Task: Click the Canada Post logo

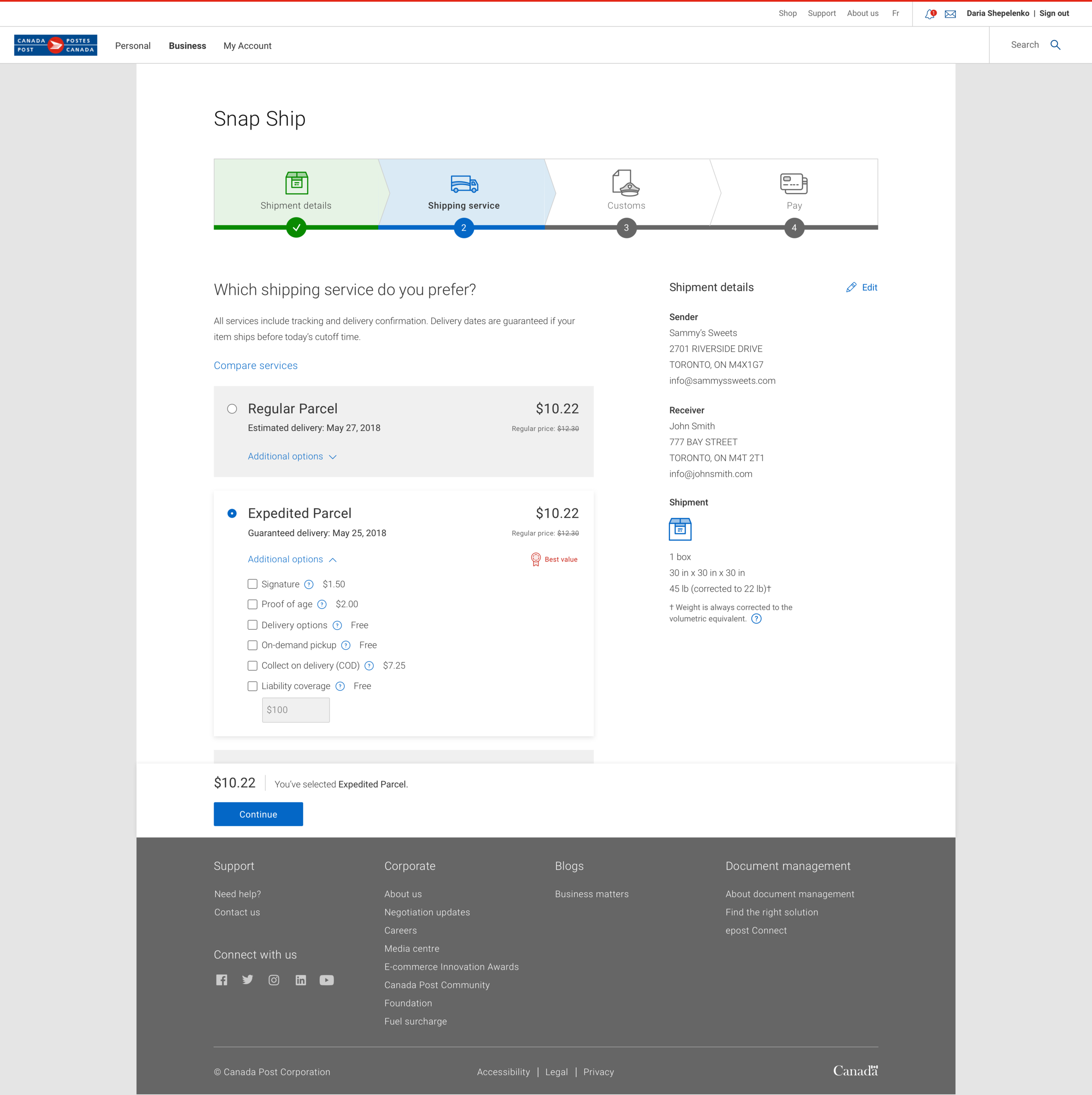Action: click(55, 45)
